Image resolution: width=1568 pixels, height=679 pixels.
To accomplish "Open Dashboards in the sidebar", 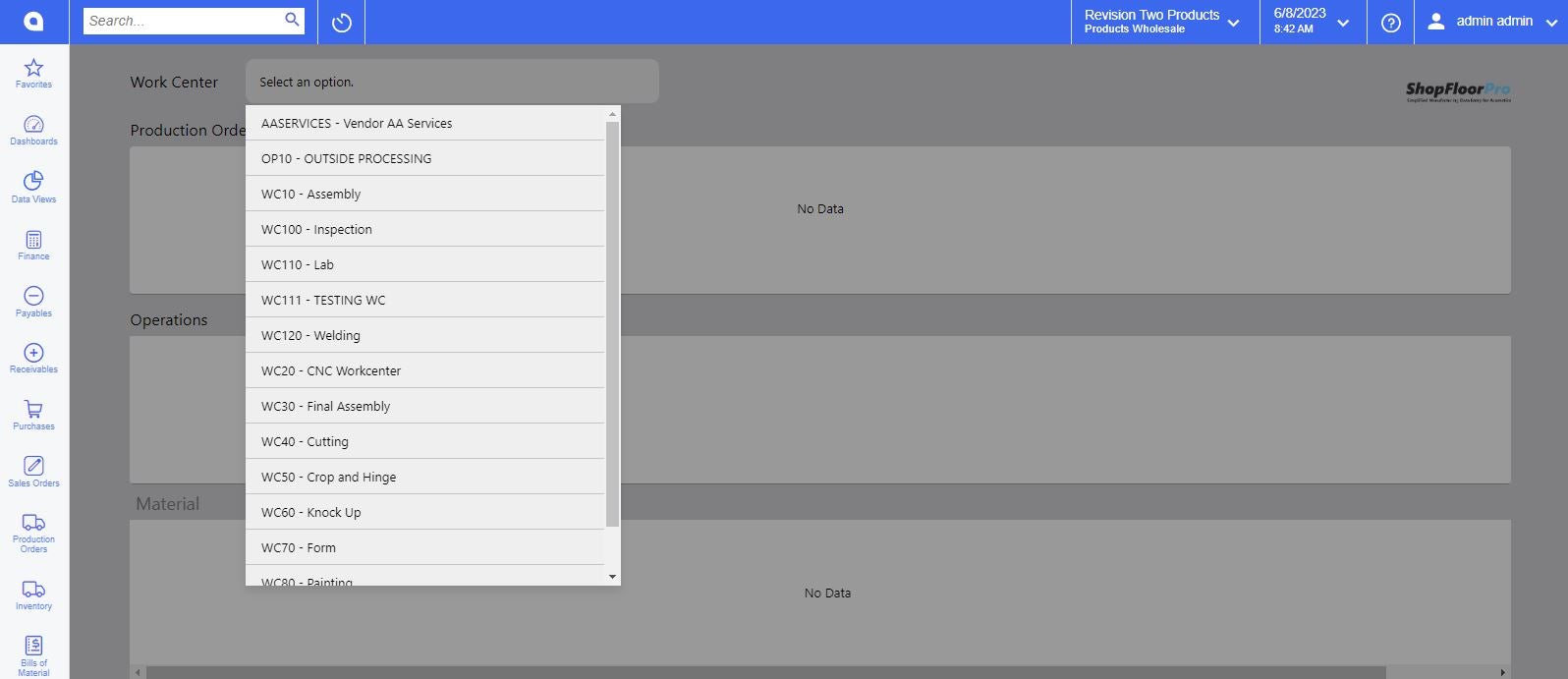I will (33, 131).
